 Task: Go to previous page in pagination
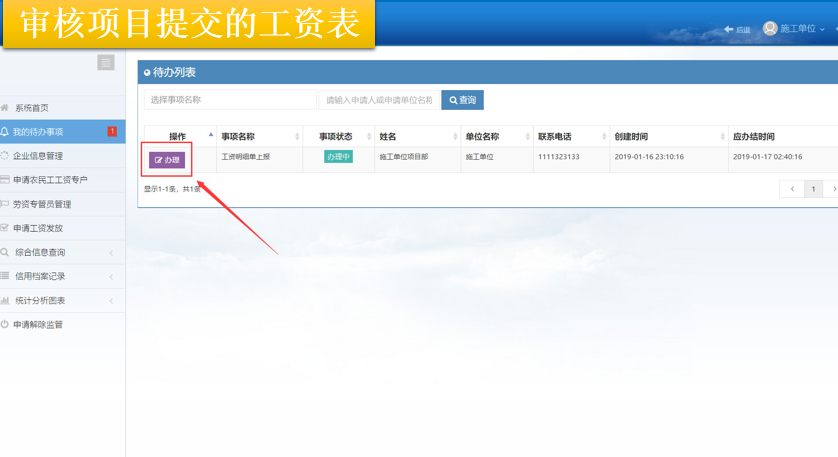click(x=792, y=189)
